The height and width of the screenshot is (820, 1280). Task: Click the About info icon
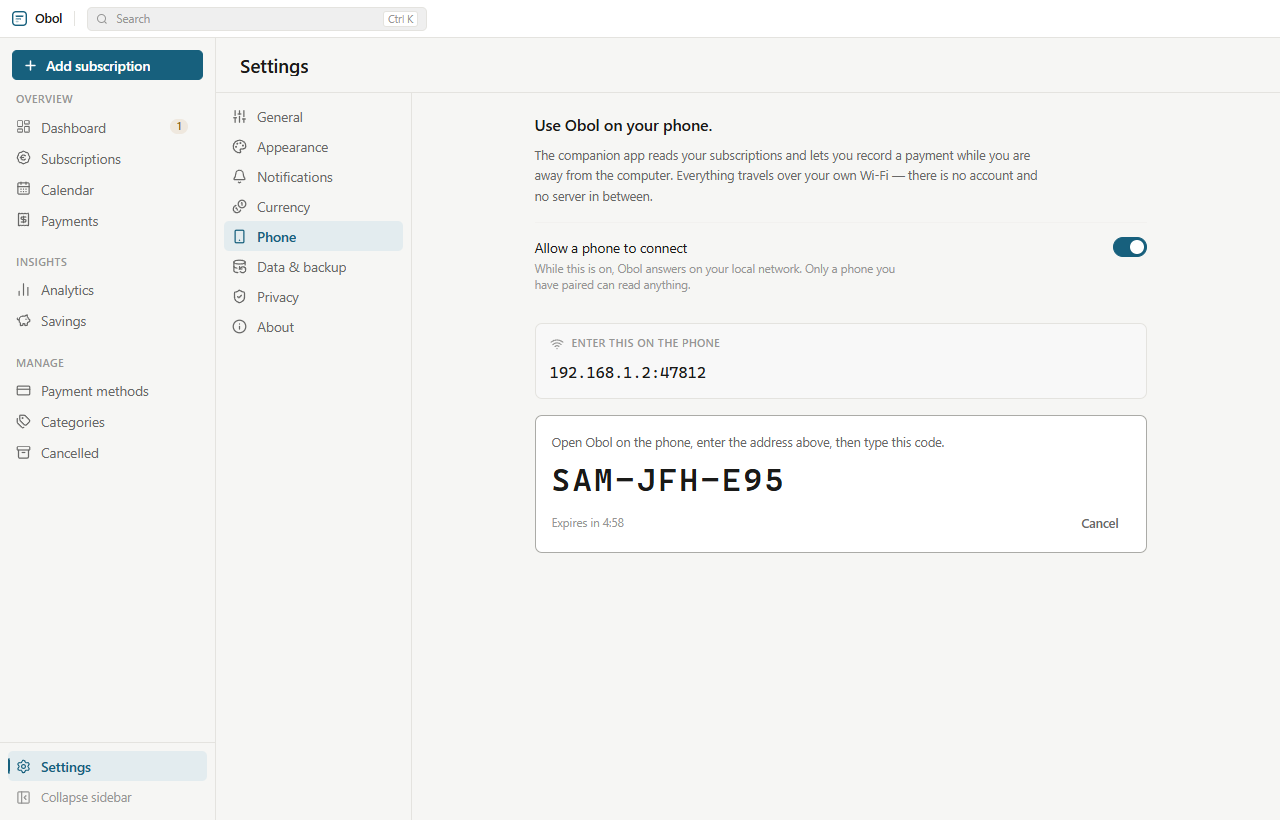click(239, 327)
